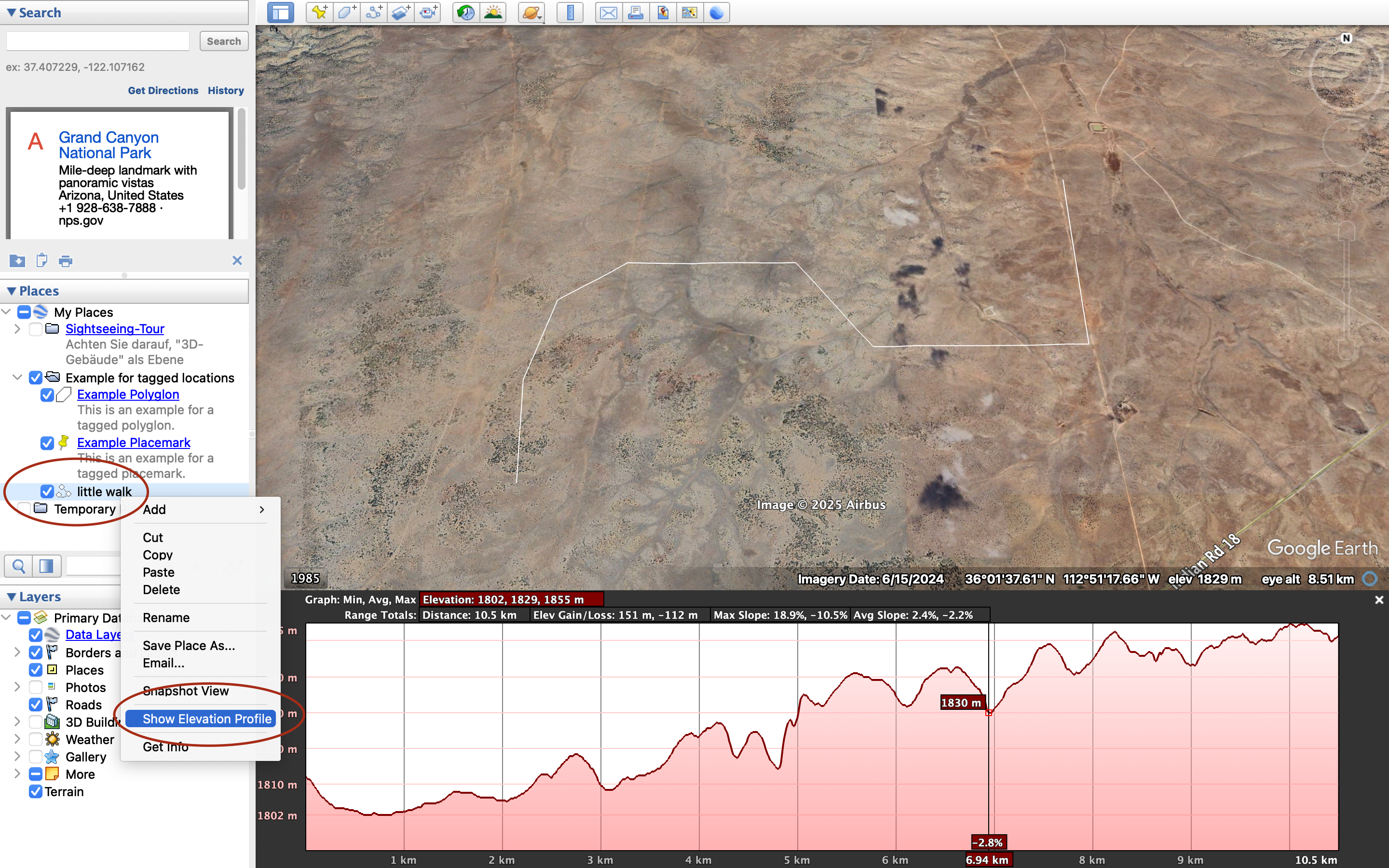Enable the Photos layer checkbox
The image size is (1389, 868).
[36, 687]
